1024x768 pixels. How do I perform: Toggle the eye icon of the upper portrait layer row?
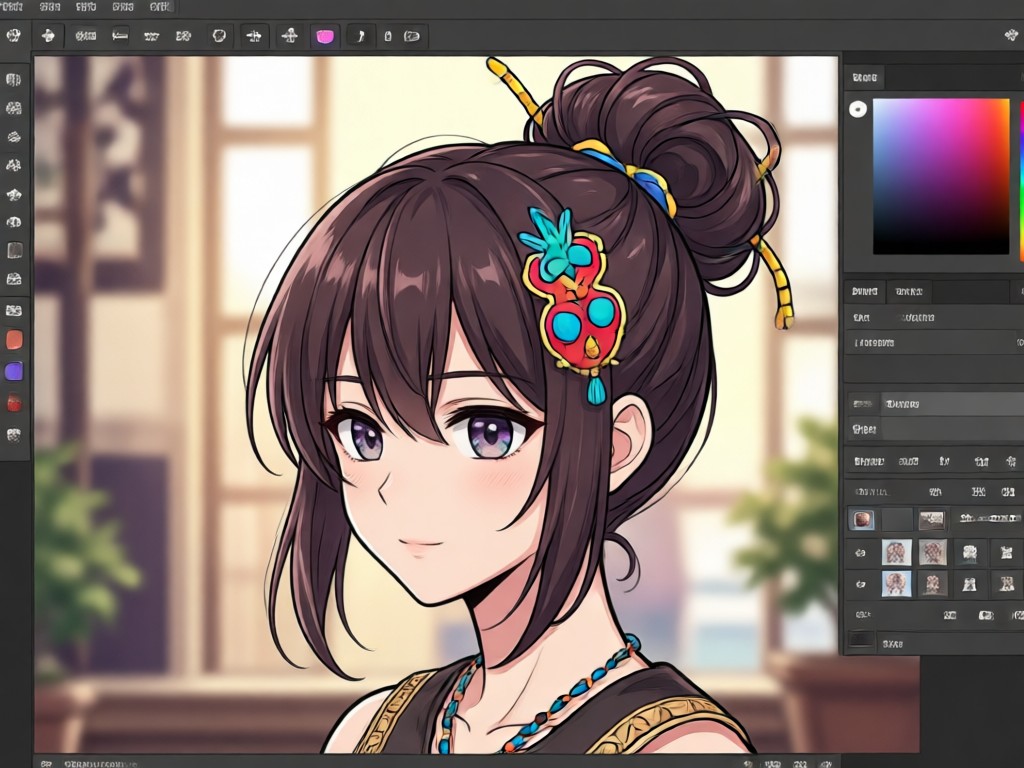tap(861, 552)
